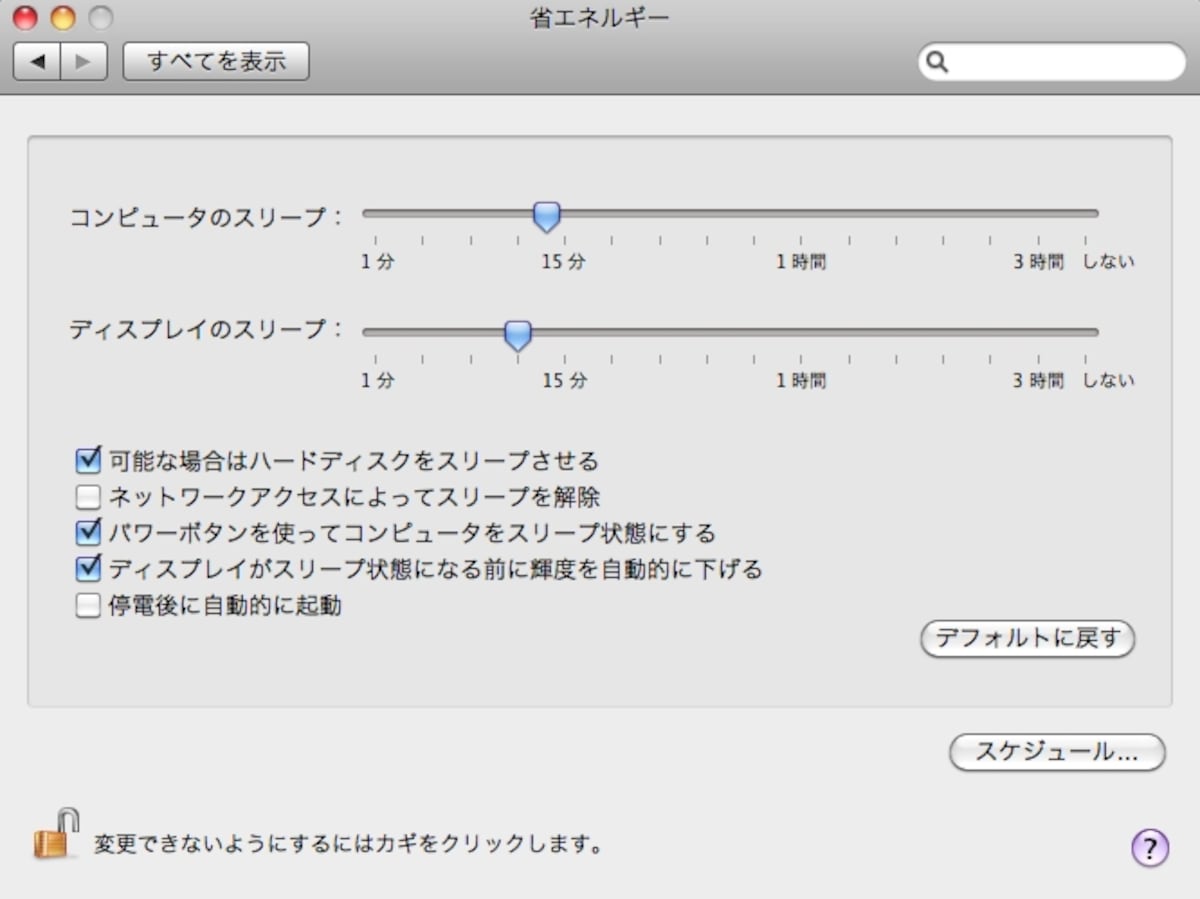Screen dimensions: 1200x899
Task: Click the padlock icon to prevent changes
Action: [56, 834]
